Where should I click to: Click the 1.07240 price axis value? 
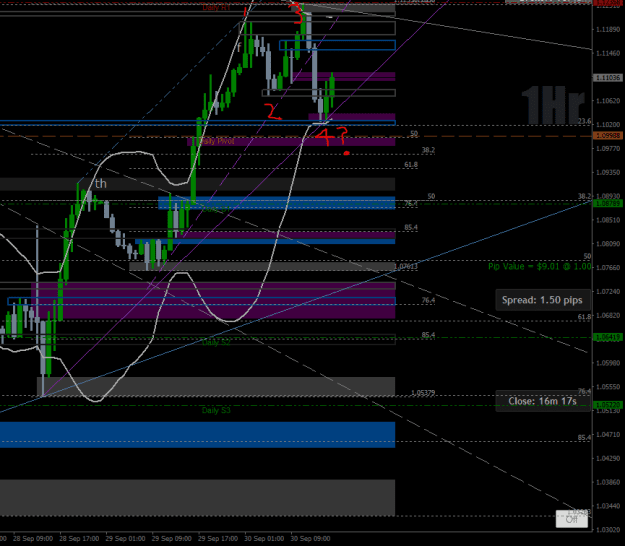pyautogui.click(x=608, y=292)
